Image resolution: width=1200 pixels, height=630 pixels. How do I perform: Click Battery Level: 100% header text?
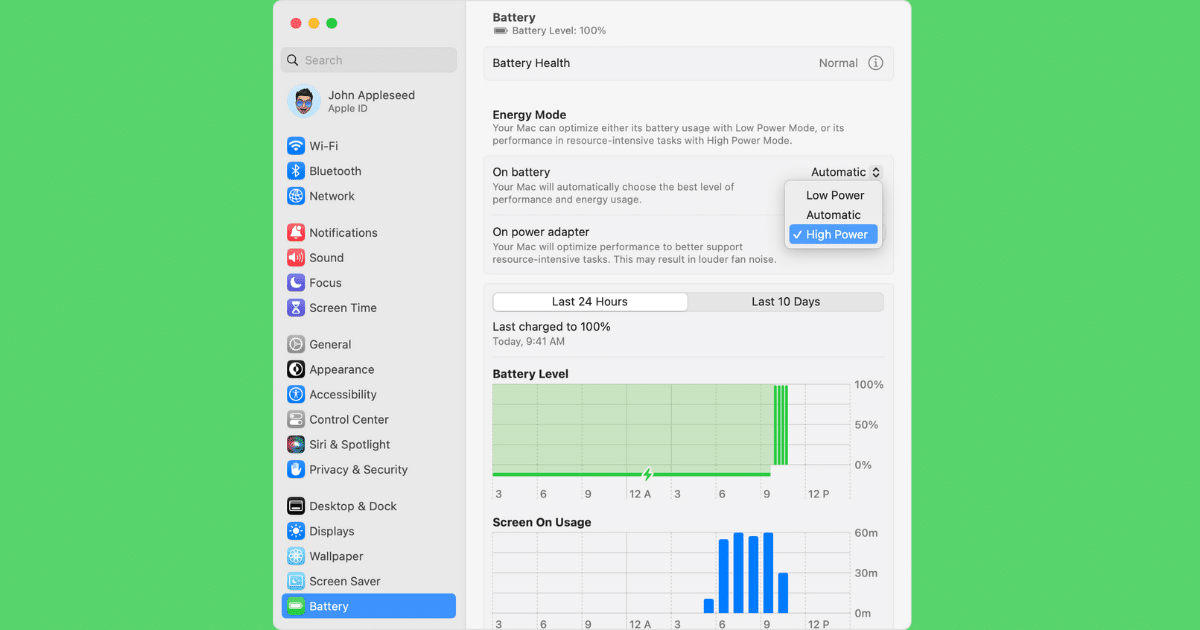pos(559,31)
